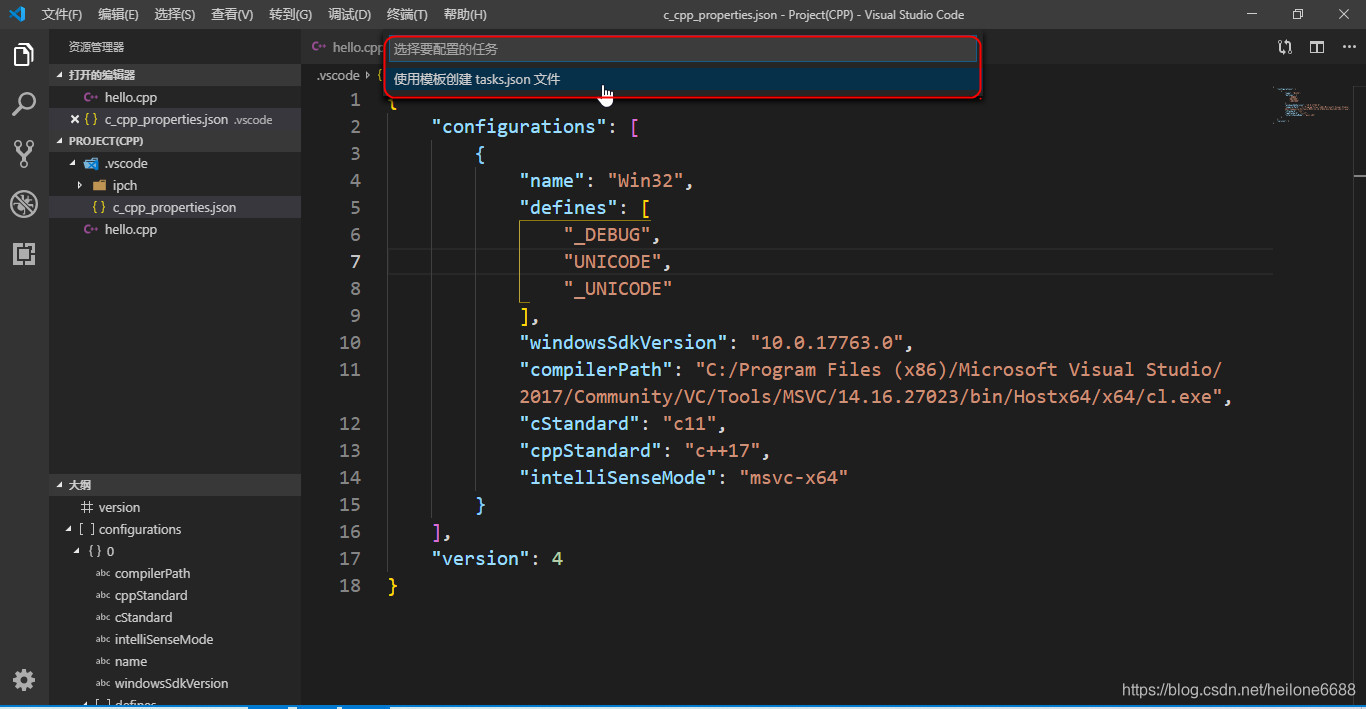Open hello.cpp in project tree
The image size is (1366, 709).
tap(175, 229)
